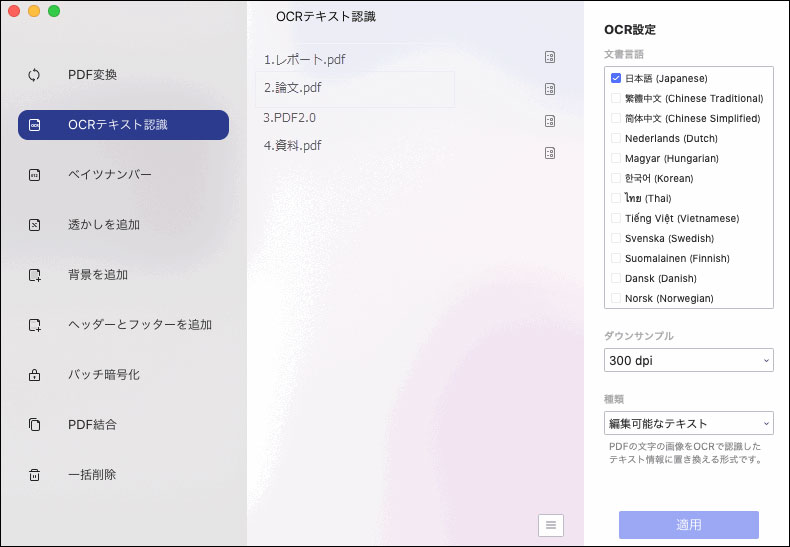Click the PDF変換 convert icon in sidebar
790x547 pixels.
pyautogui.click(x=34, y=75)
